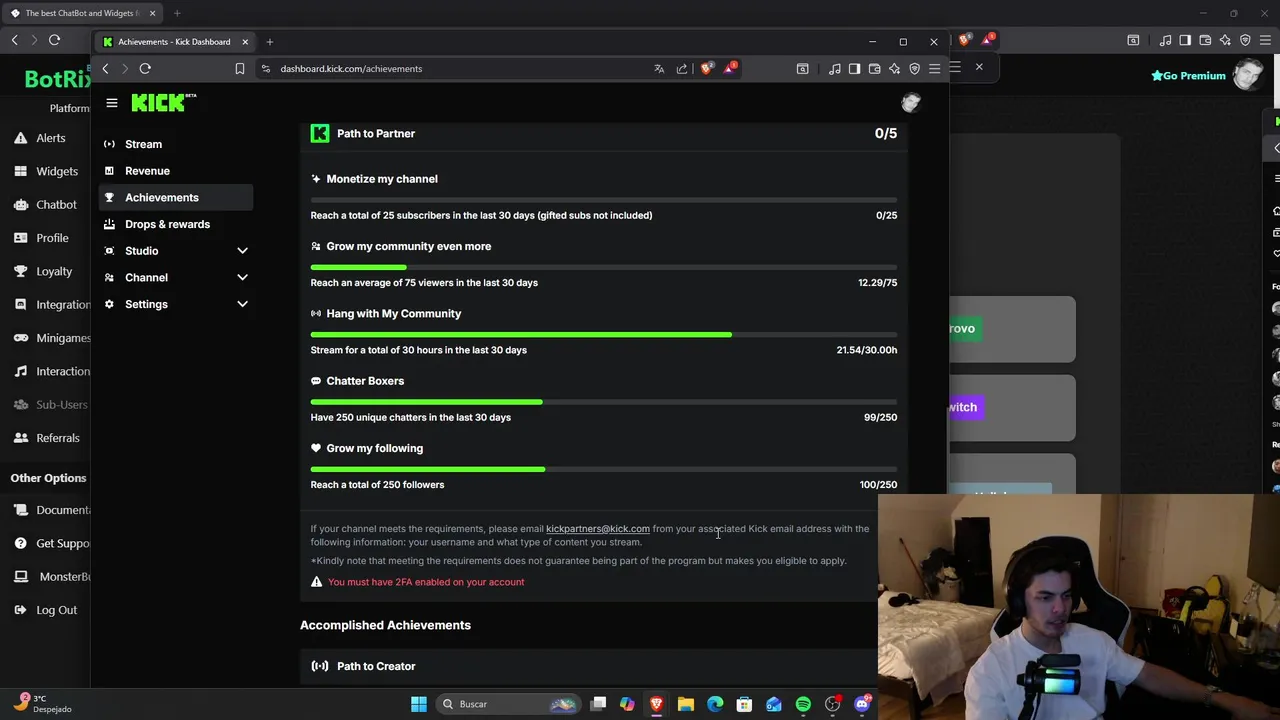Open Task View from the taskbar
The height and width of the screenshot is (720, 1280).
tap(598, 704)
